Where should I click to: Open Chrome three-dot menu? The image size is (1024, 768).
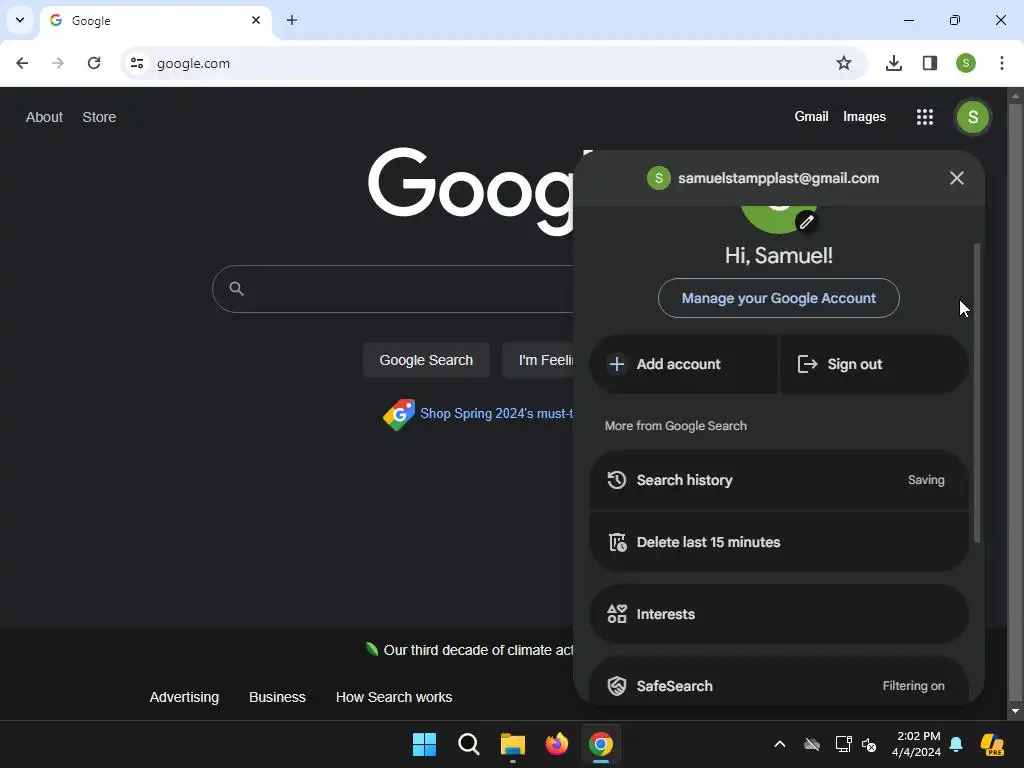[x=1001, y=63]
